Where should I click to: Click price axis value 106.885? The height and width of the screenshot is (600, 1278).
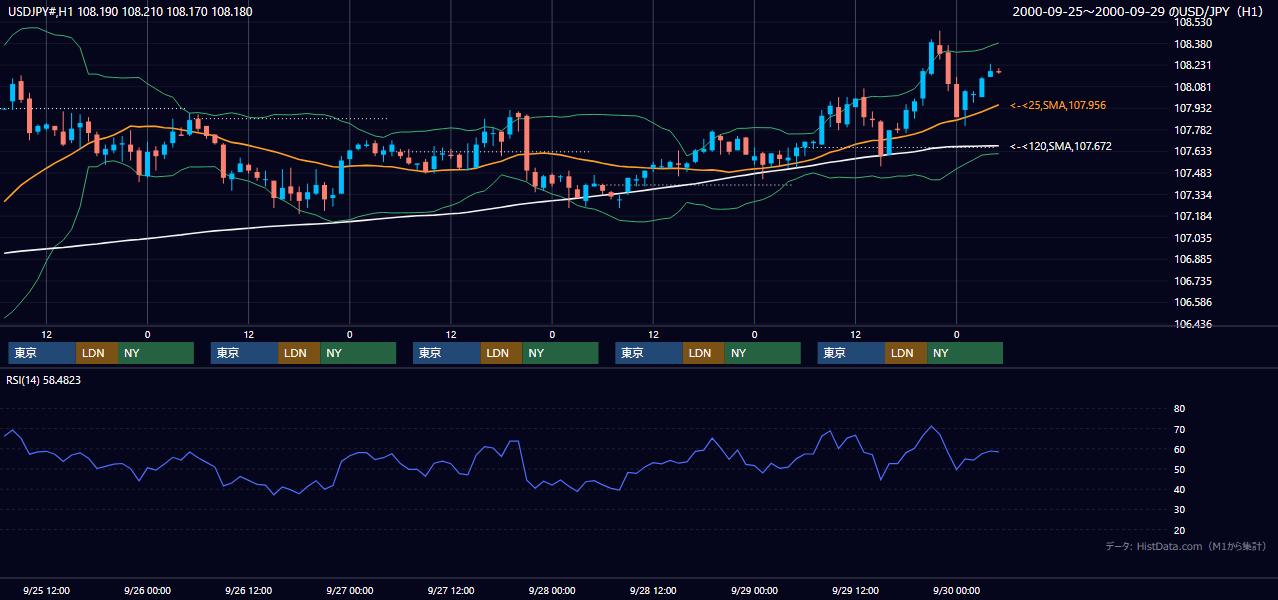tap(1195, 259)
